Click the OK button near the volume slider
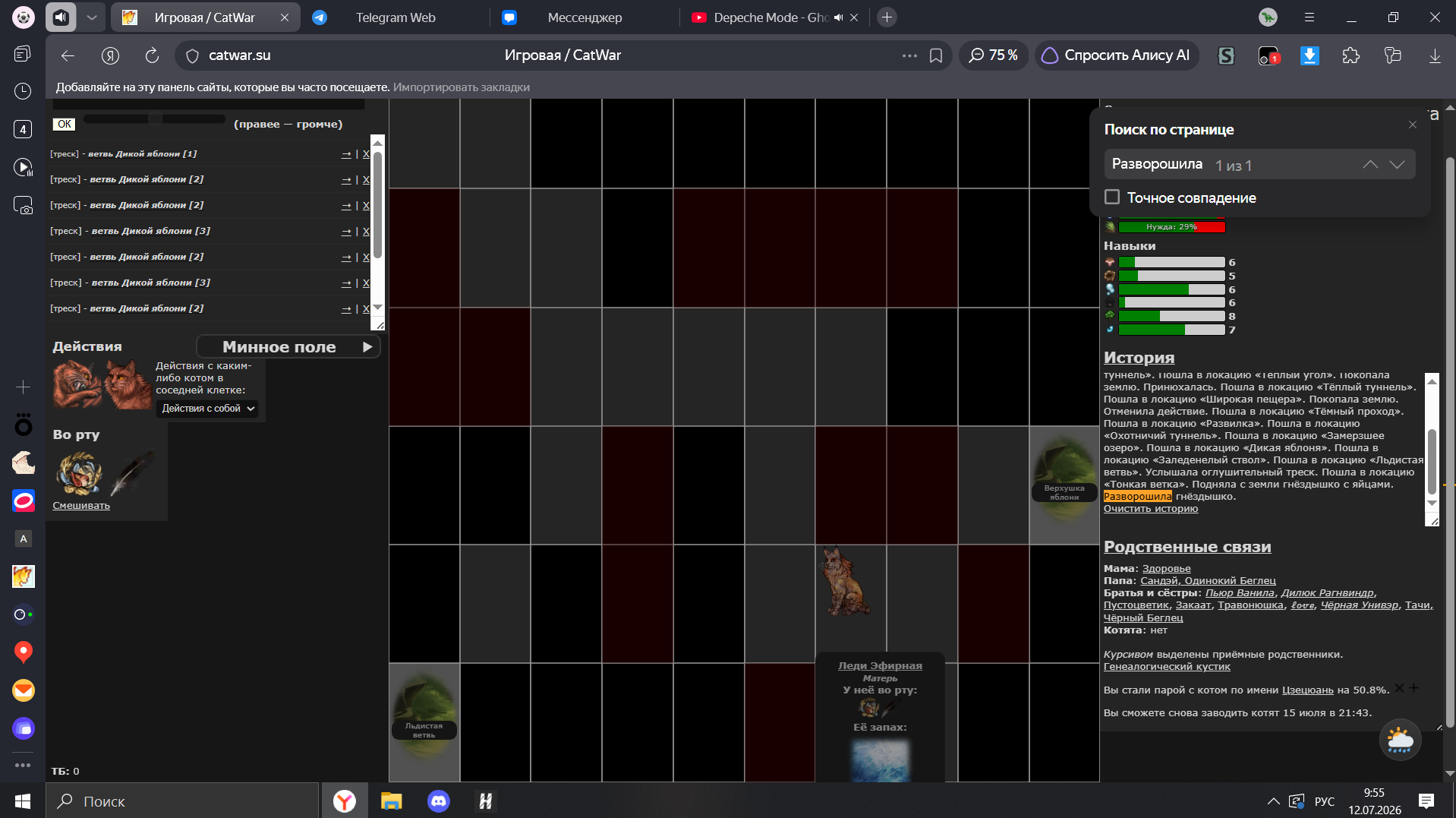This screenshot has height=818, width=1456. (65, 125)
